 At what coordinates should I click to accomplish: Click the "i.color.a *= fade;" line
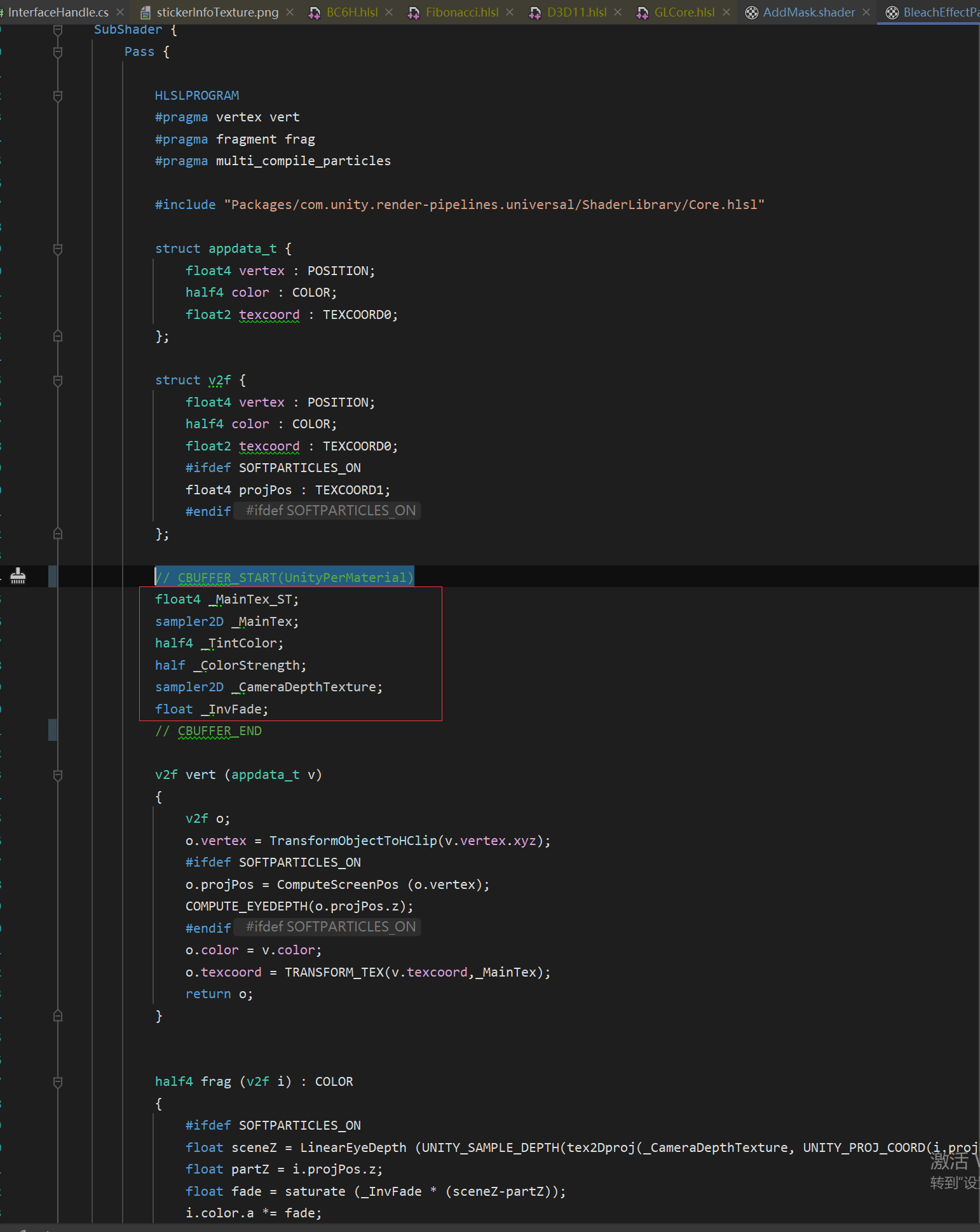[x=254, y=1213]
